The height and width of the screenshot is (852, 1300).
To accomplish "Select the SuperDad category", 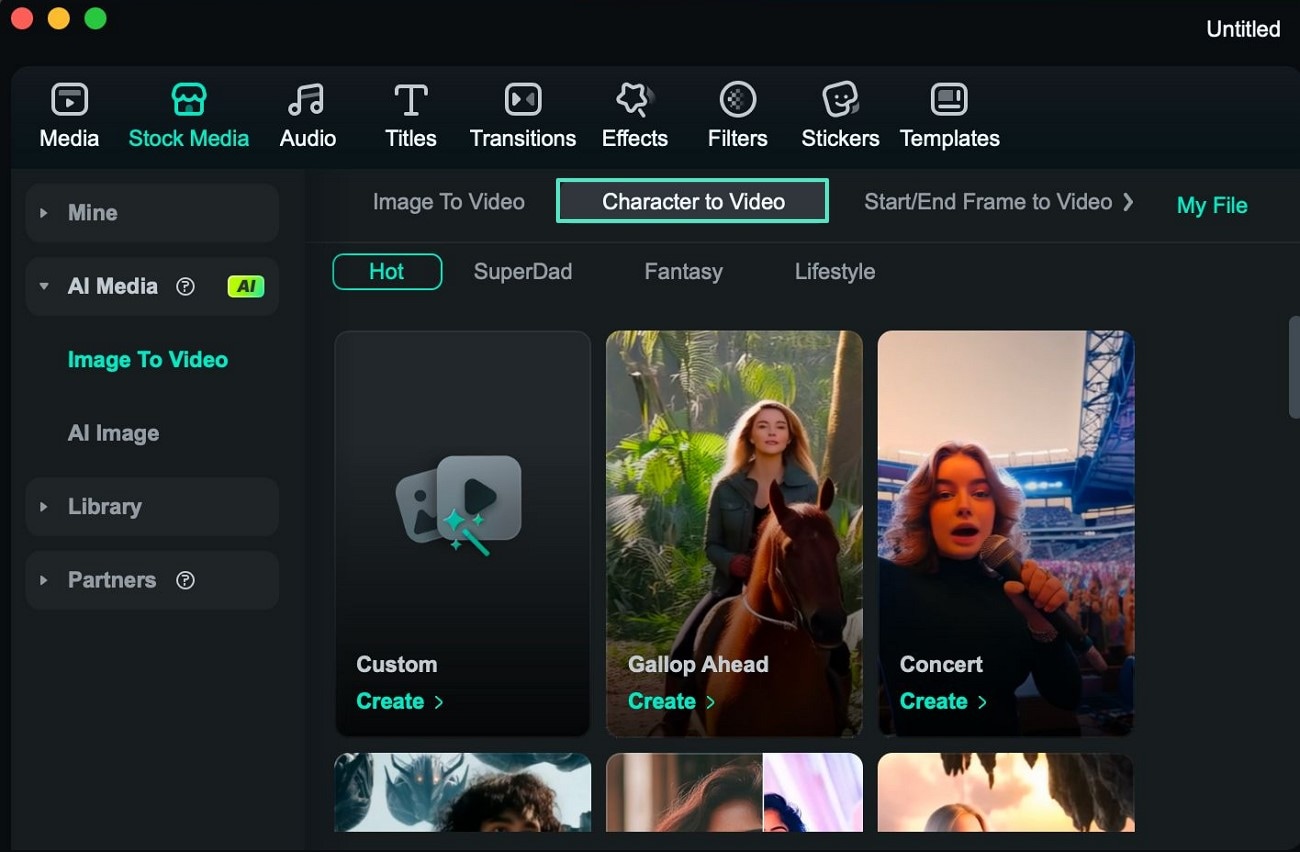I will tap(523, 272).
